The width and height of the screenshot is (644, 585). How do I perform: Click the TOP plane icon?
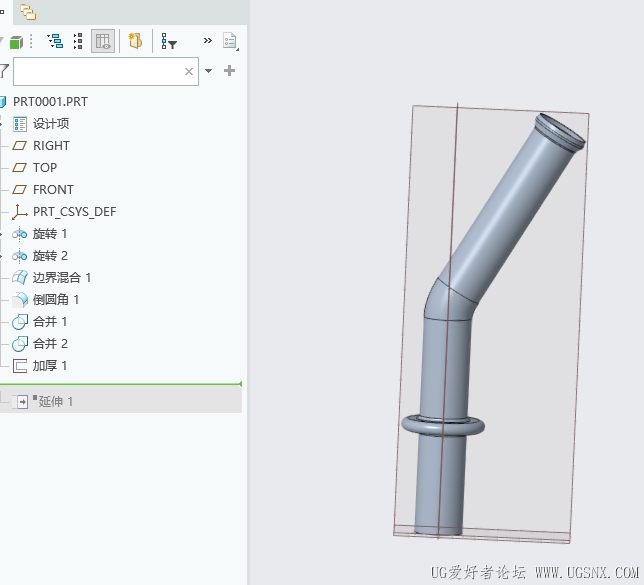(x=19, y=168)
